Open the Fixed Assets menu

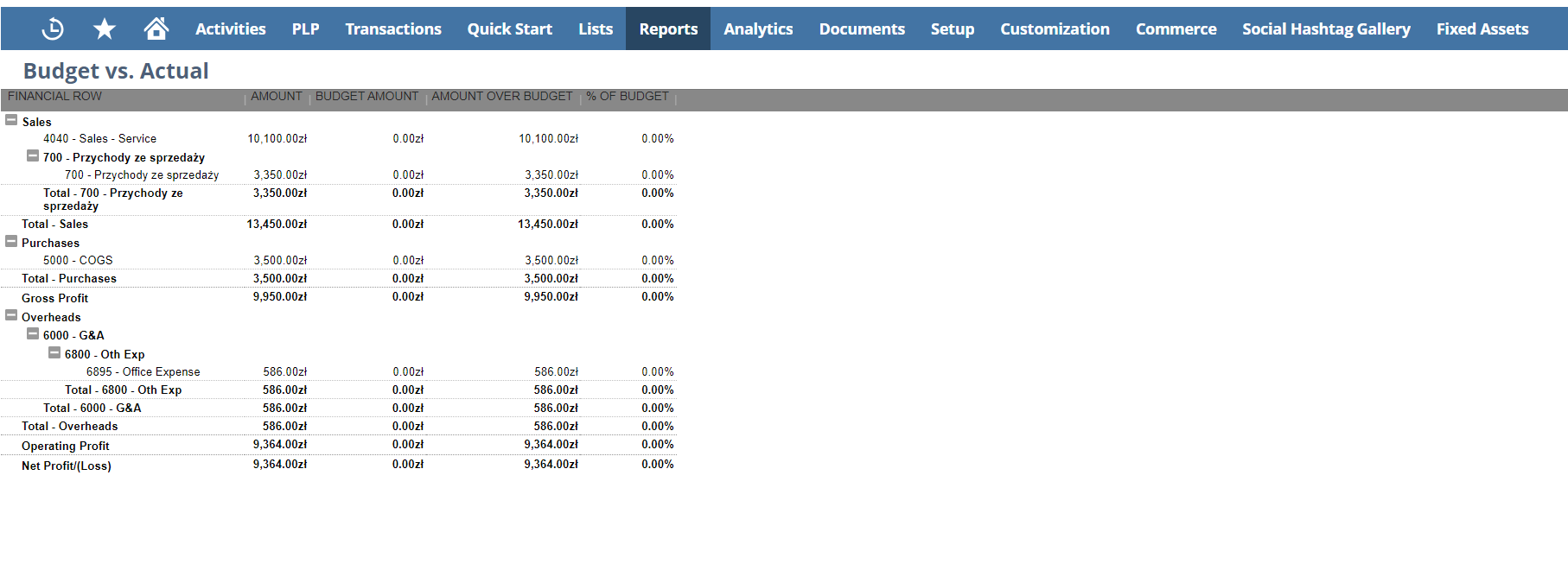click(x=1482, y=29)
